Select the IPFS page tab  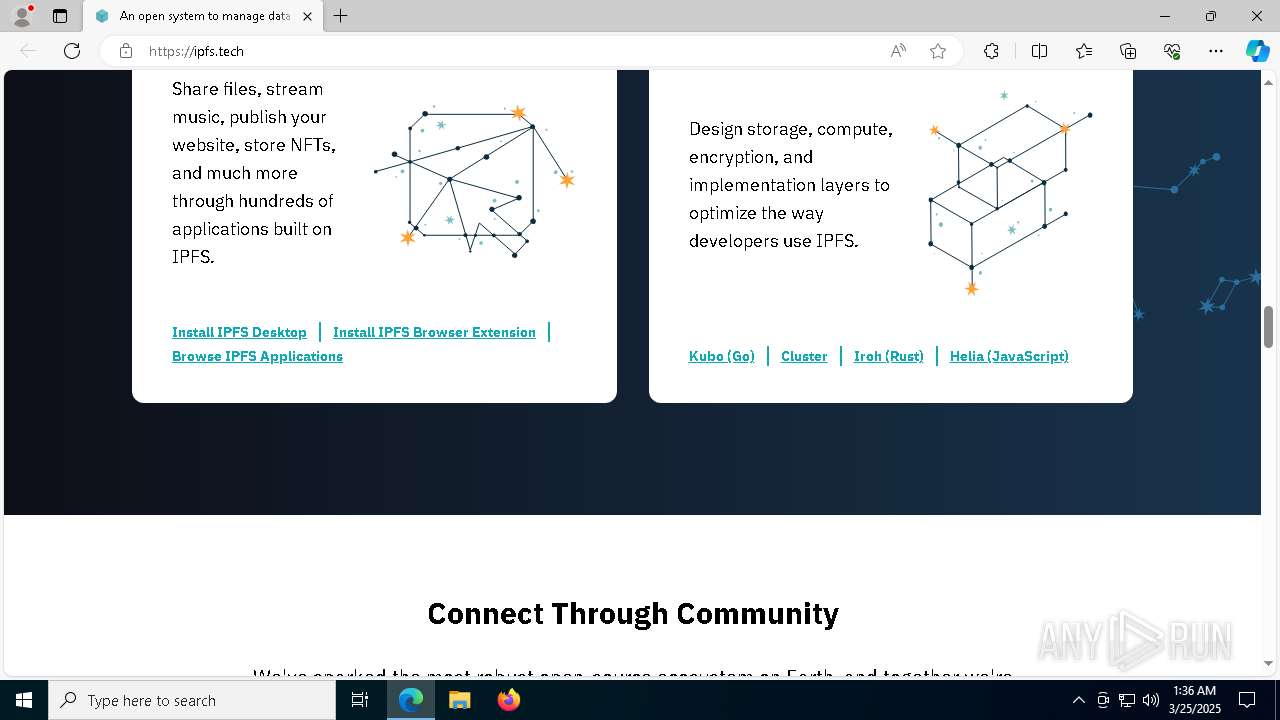[x=203, y=16]
